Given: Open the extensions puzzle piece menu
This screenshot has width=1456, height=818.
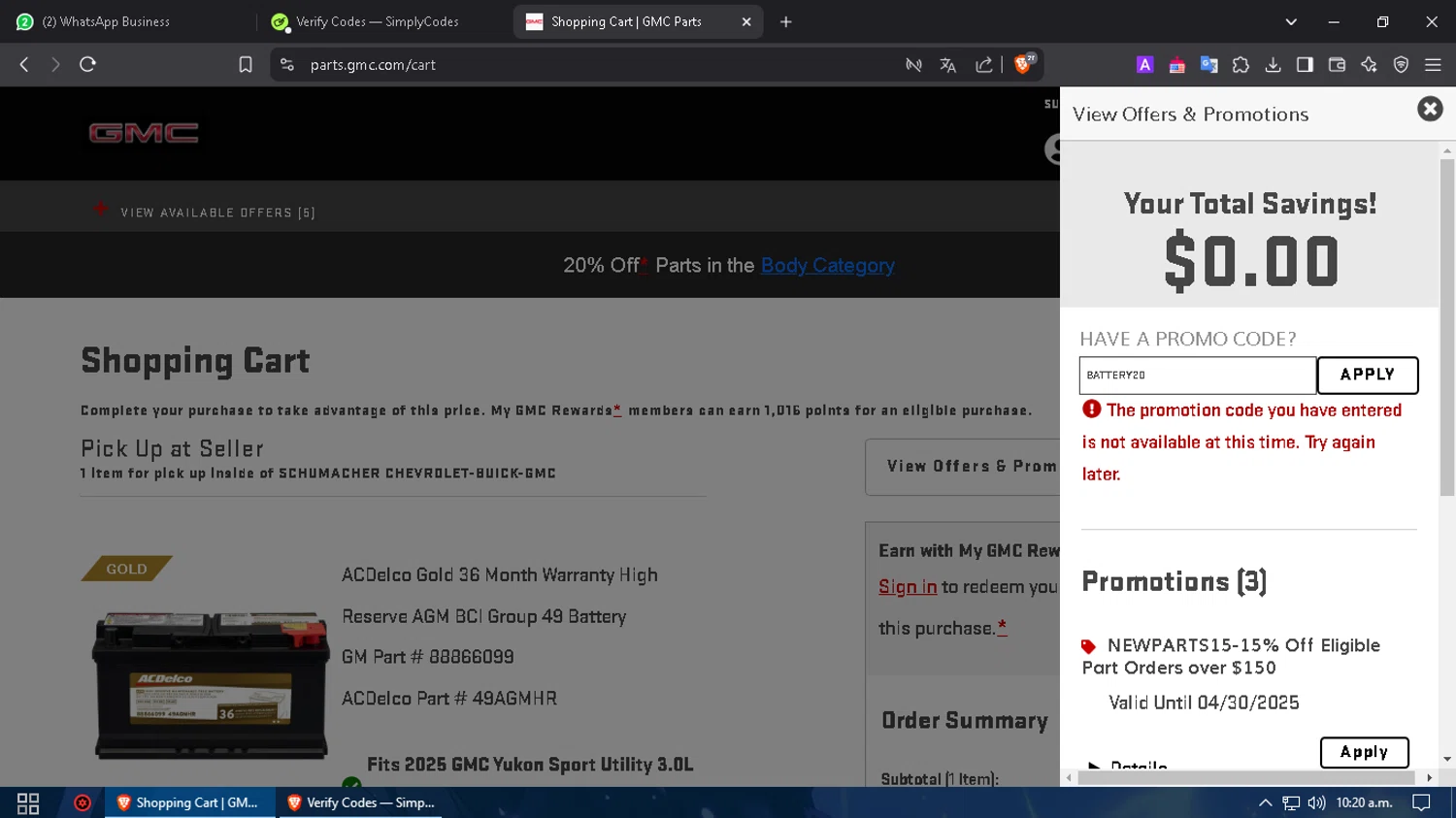Looking at the screenshot, I should 1241,65.
